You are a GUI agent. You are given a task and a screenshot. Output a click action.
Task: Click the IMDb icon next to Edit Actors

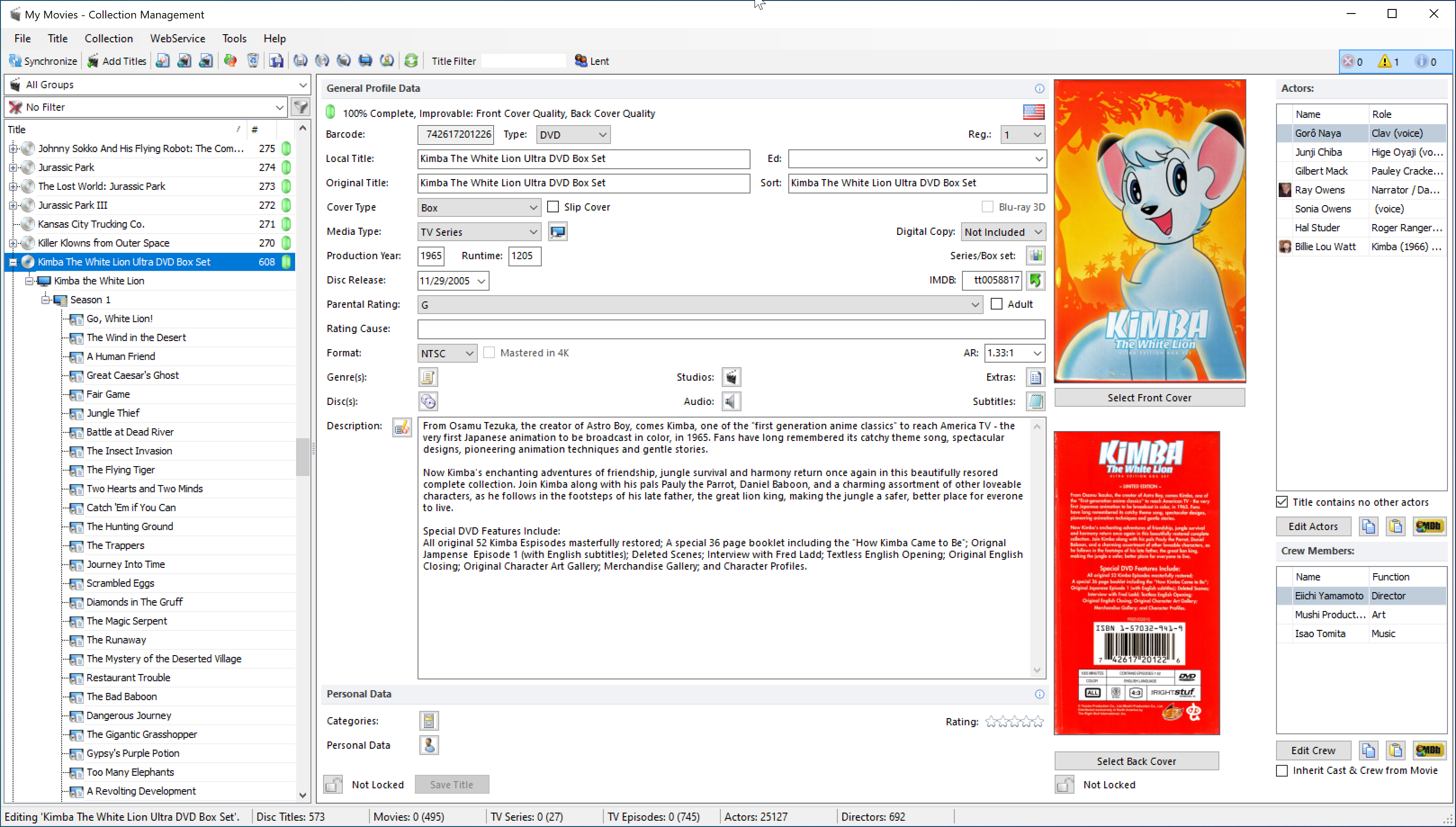tap(1429, 526)
